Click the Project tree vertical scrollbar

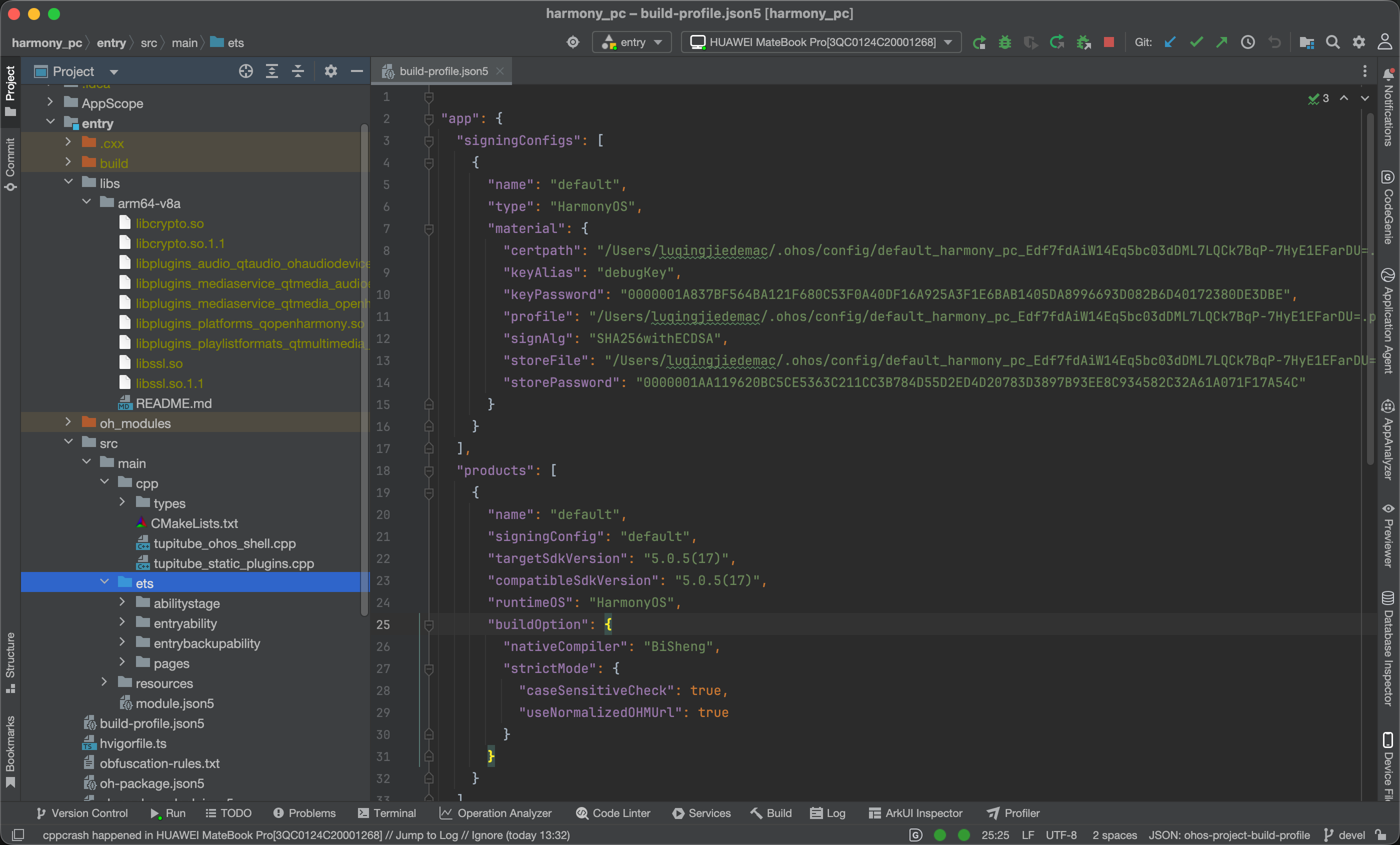[x=364, y=369]
